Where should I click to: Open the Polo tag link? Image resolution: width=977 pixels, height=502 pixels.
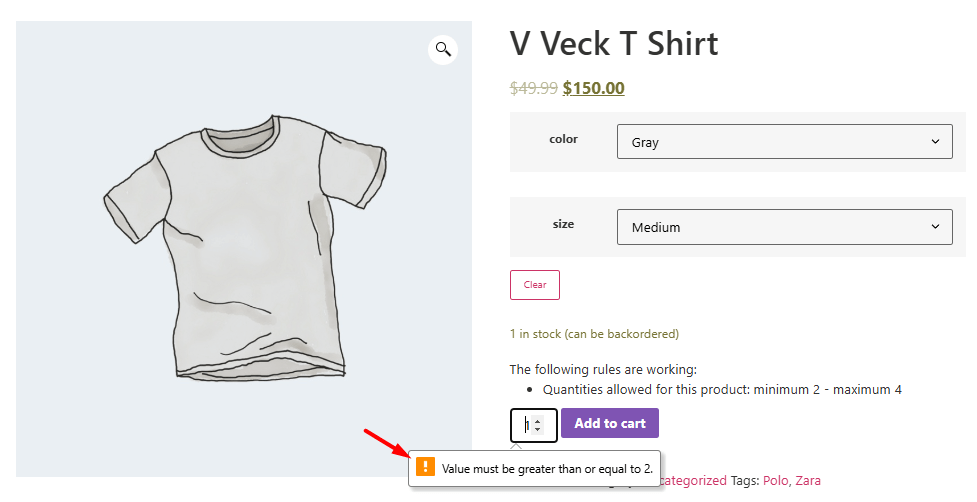pos(775,481)
